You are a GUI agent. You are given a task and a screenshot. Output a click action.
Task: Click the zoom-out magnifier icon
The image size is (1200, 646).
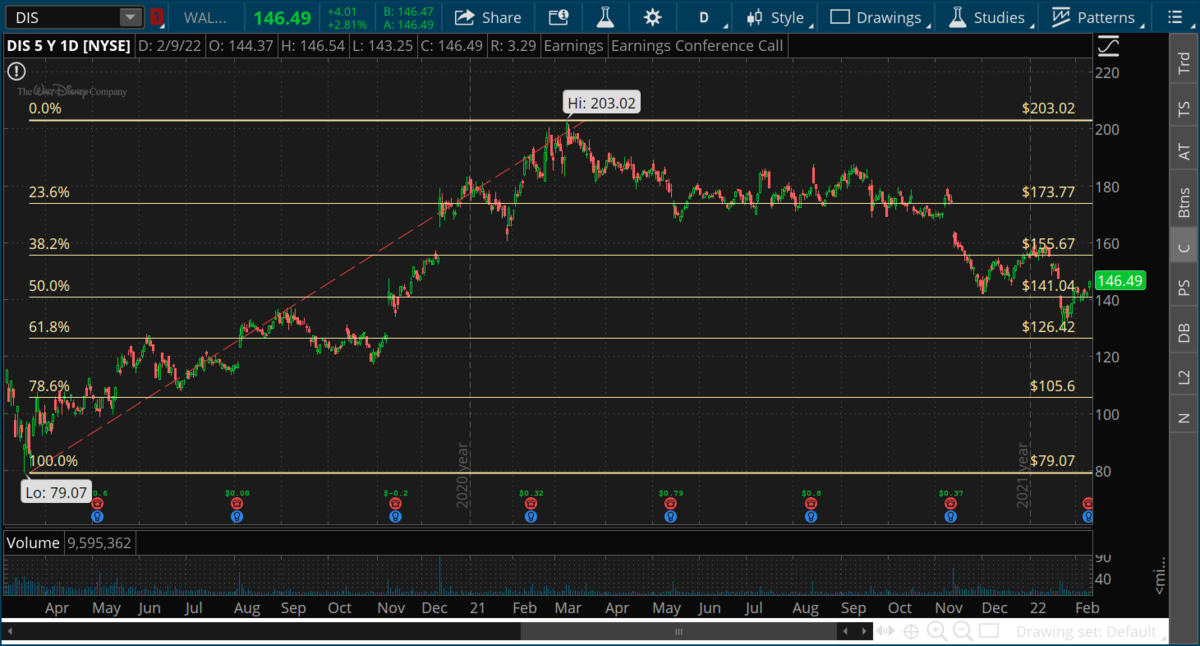tap(962, 631)
